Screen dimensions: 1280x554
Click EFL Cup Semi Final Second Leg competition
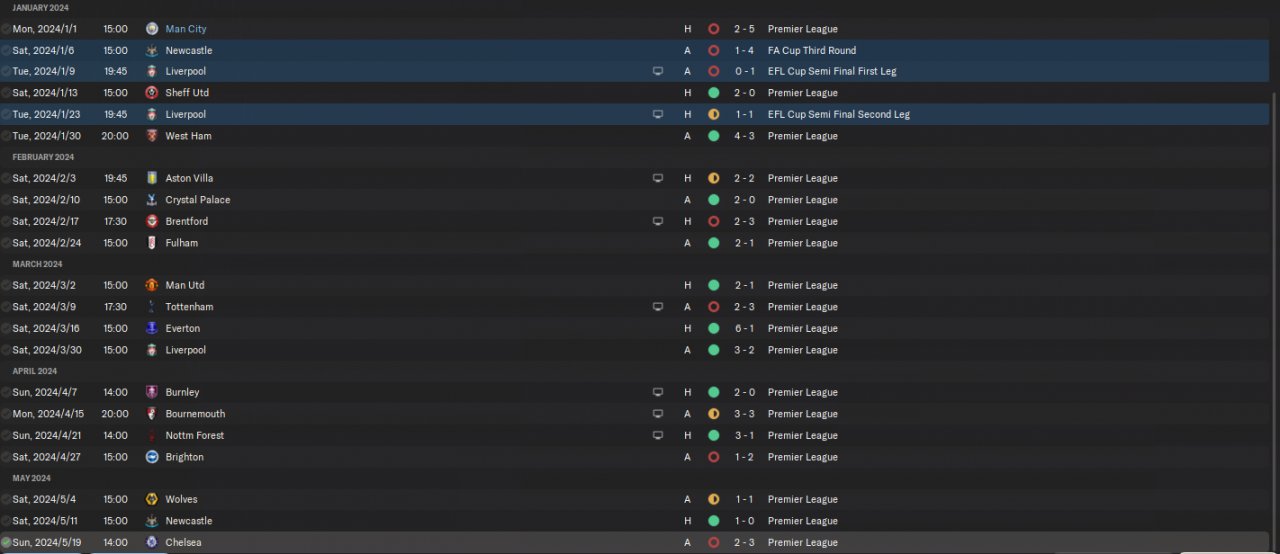coord(838,114)
